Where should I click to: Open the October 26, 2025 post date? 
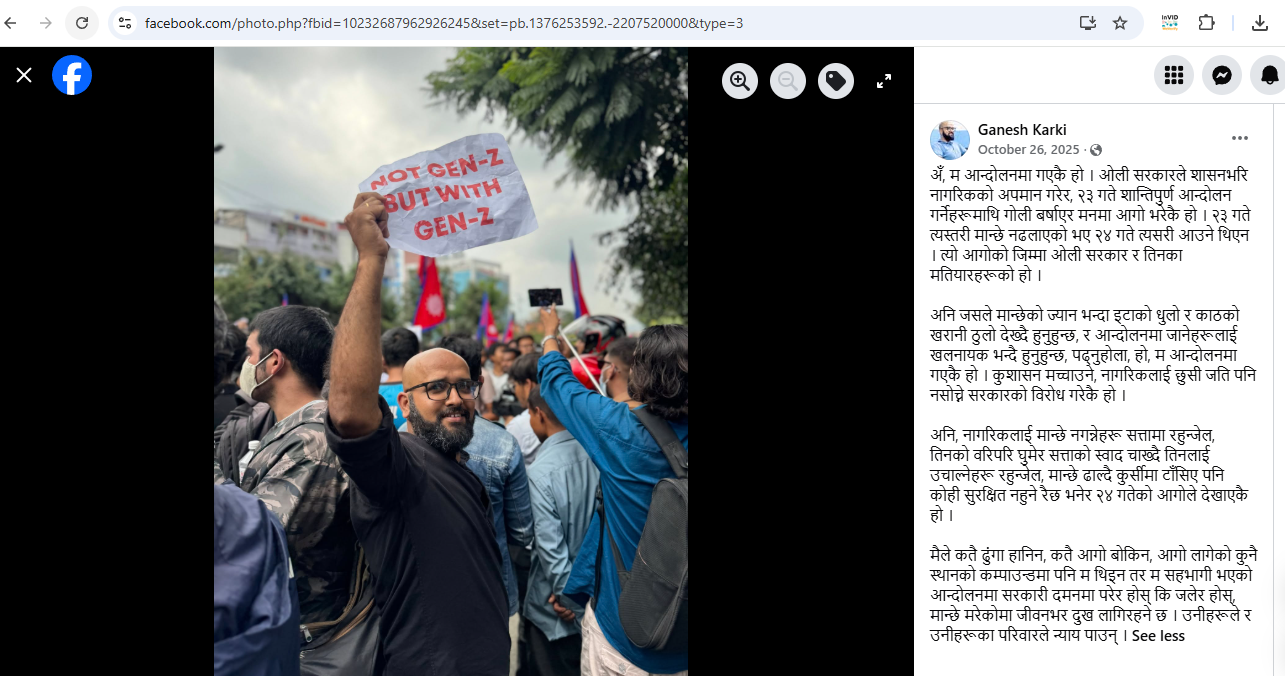click(1028, 150)
